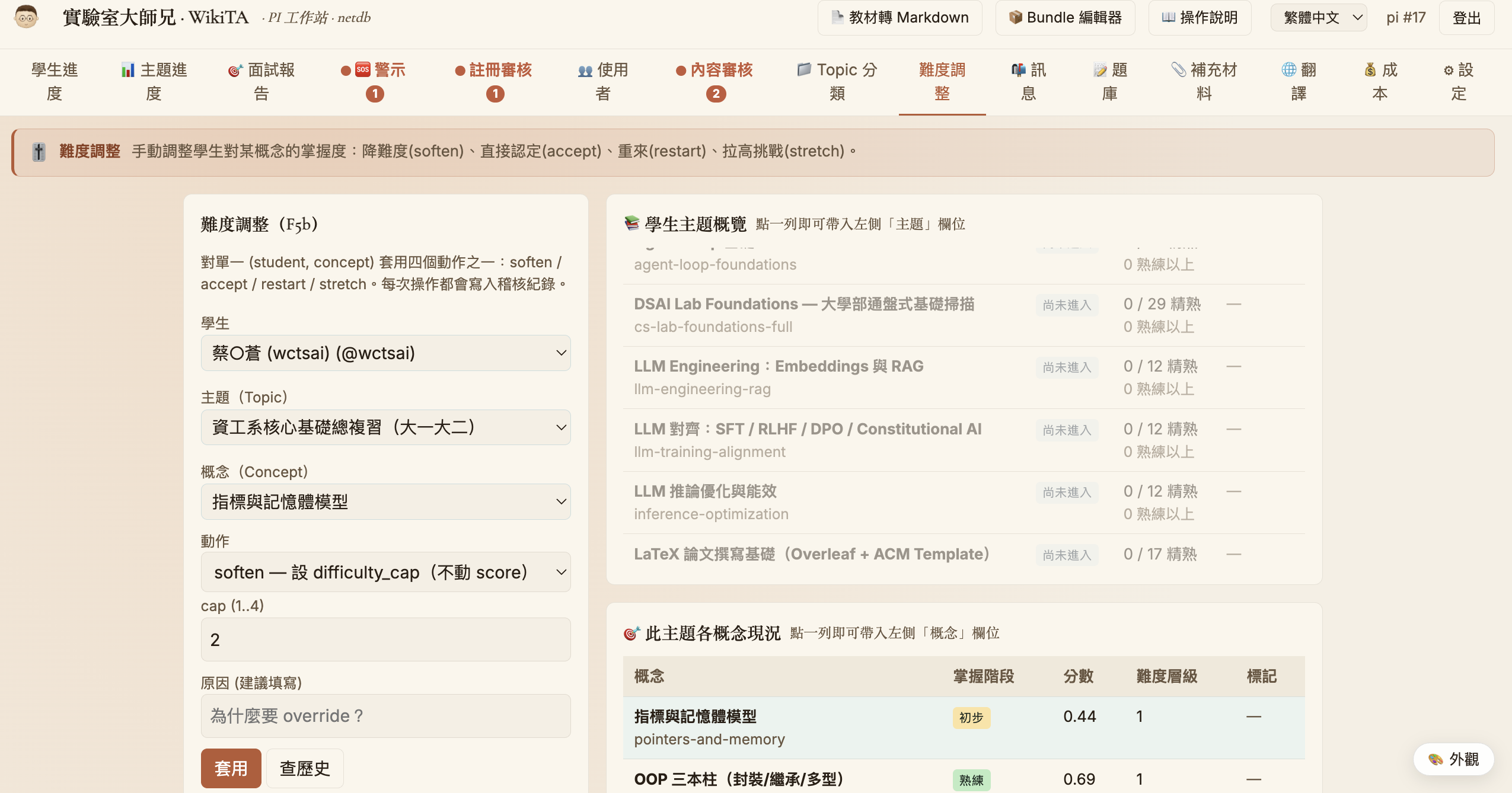This screenshot has width=1512, height=793.
Task: Open the 註冊審核 tab
Action: click(x=494, y=82)
